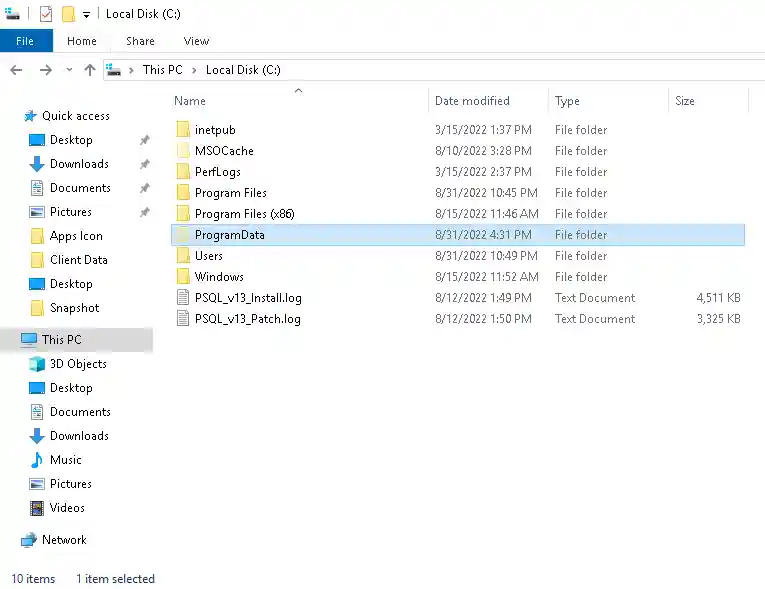Click the Properties quick access toolbar icon

tap(45, 14)
